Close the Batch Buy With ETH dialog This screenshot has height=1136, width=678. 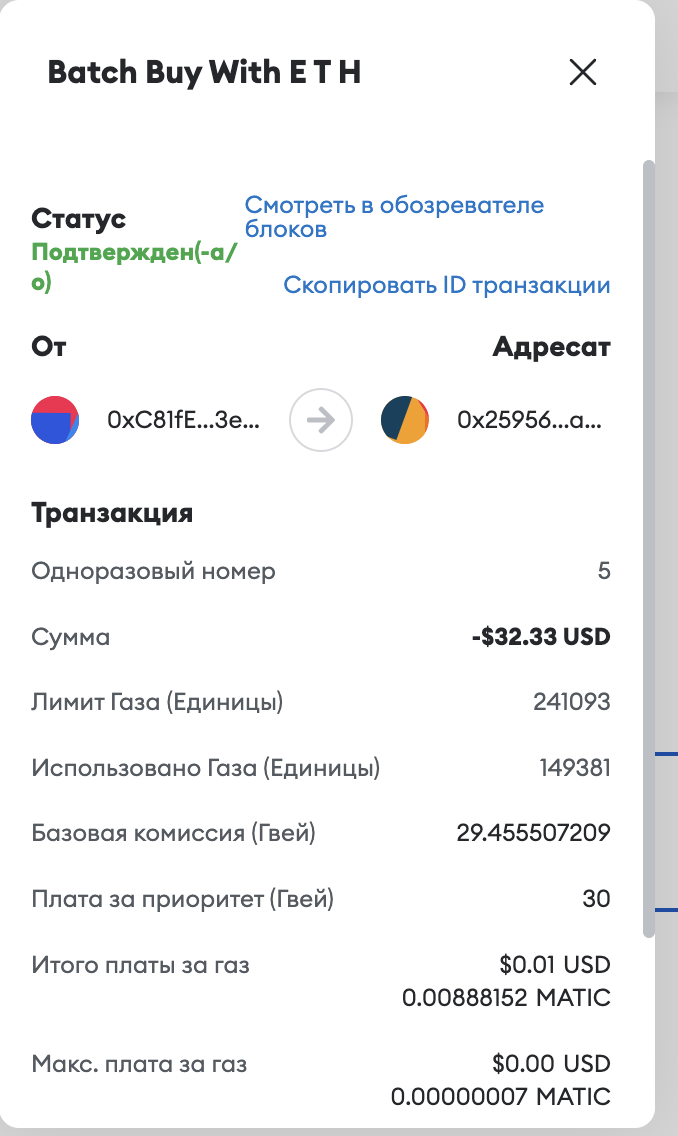pos(582,72)
